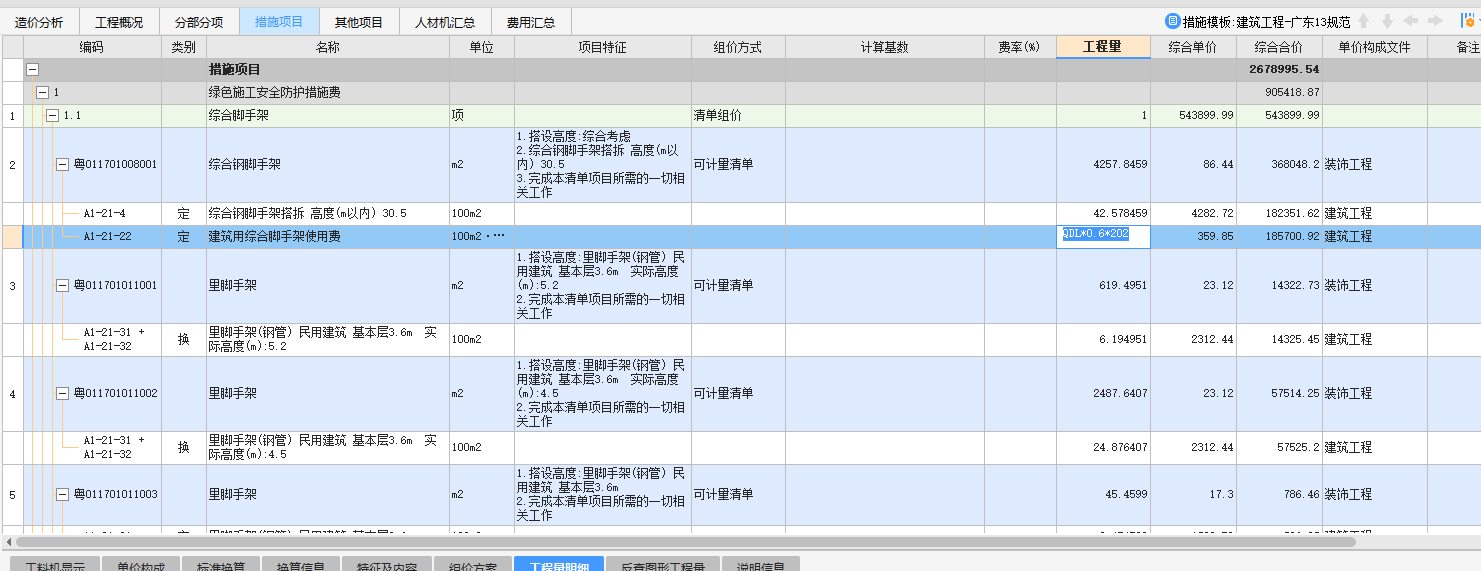Screen dimensions: 1481x571
Task: Collapse item 粤011701008001
Action: [x=62, y=165]
